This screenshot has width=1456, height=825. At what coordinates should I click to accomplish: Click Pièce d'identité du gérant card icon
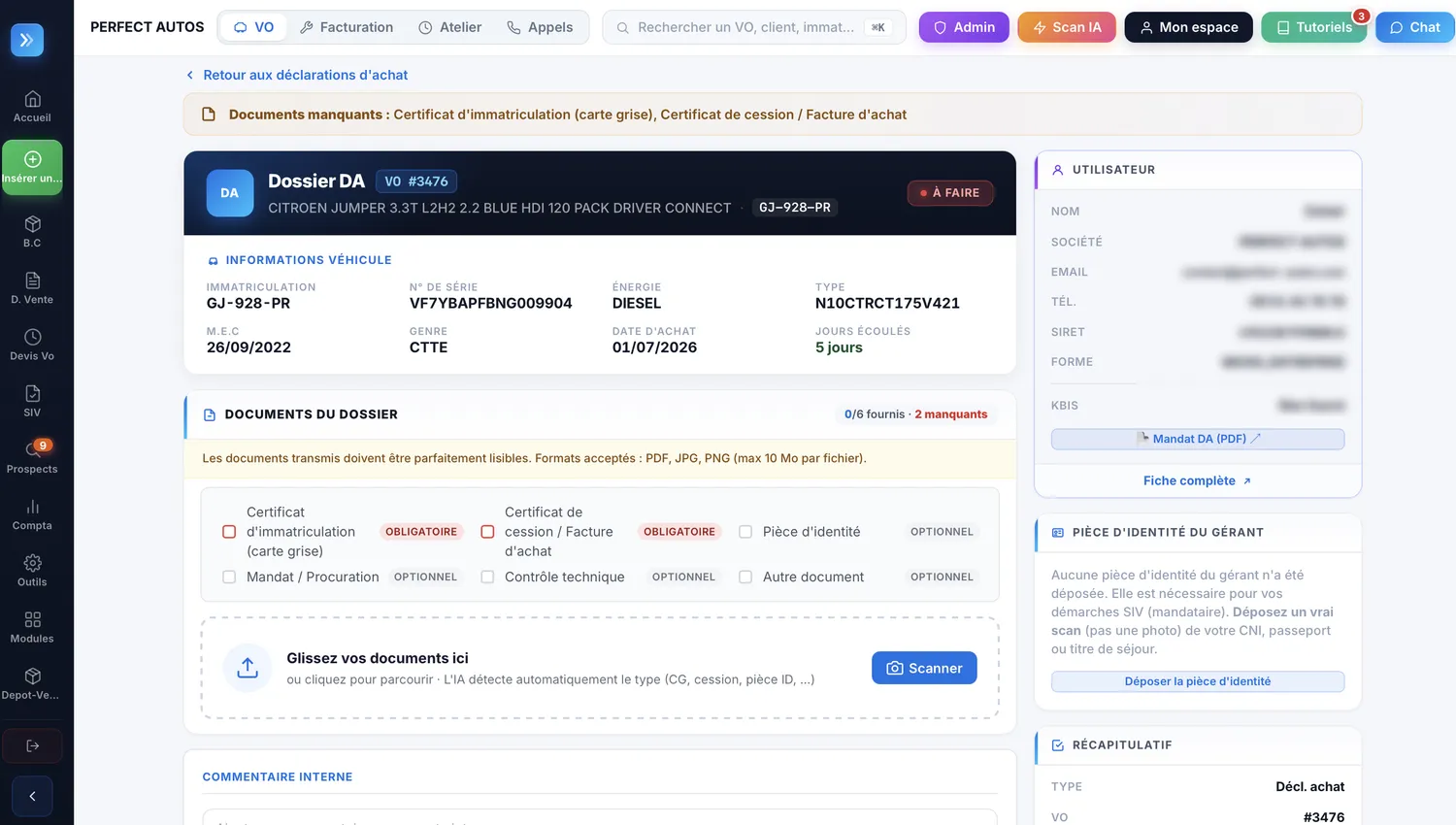pos(1058,533)
